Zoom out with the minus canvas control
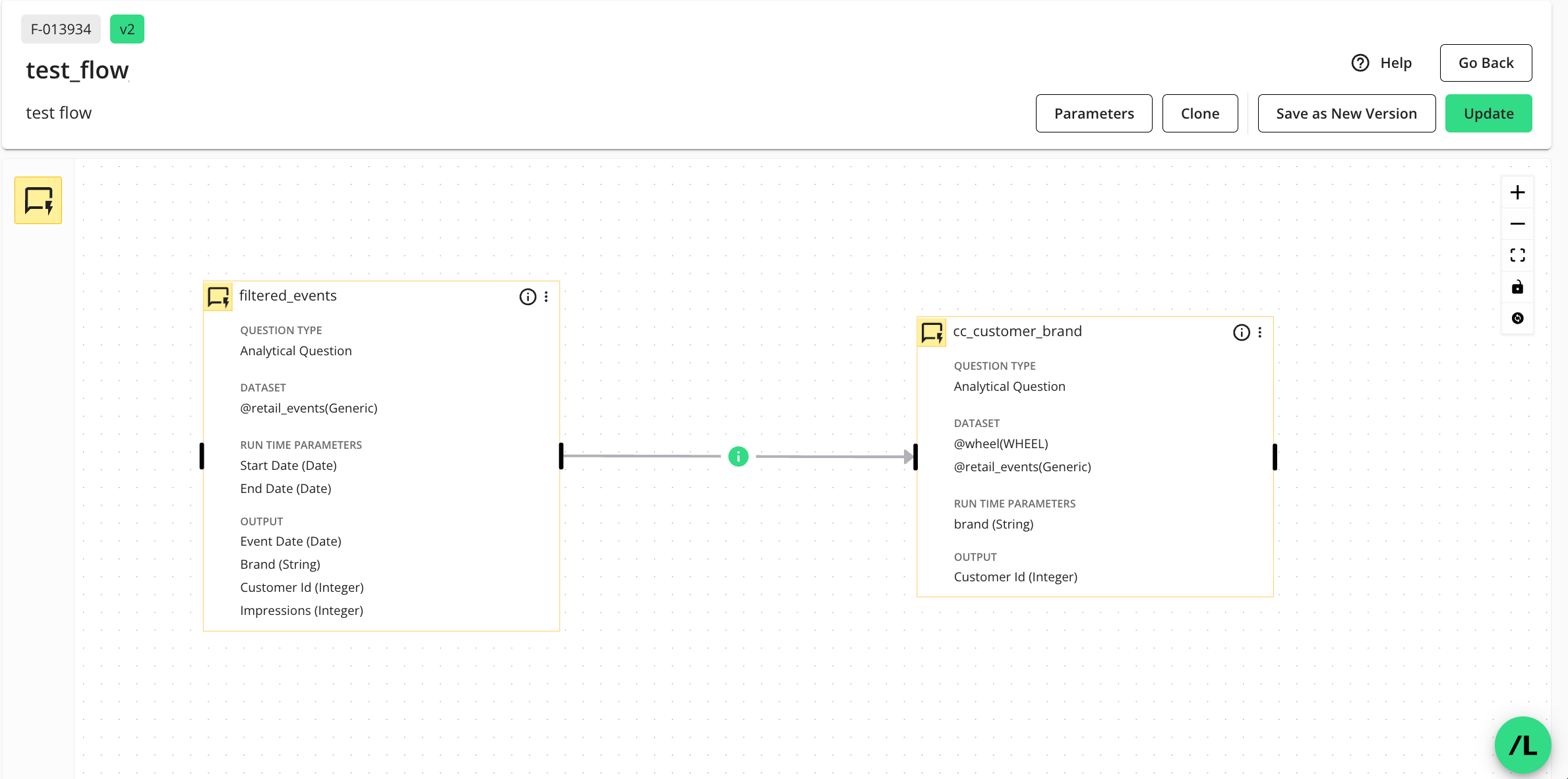Screen dimensions: 1568x779 coord(1517,224)
